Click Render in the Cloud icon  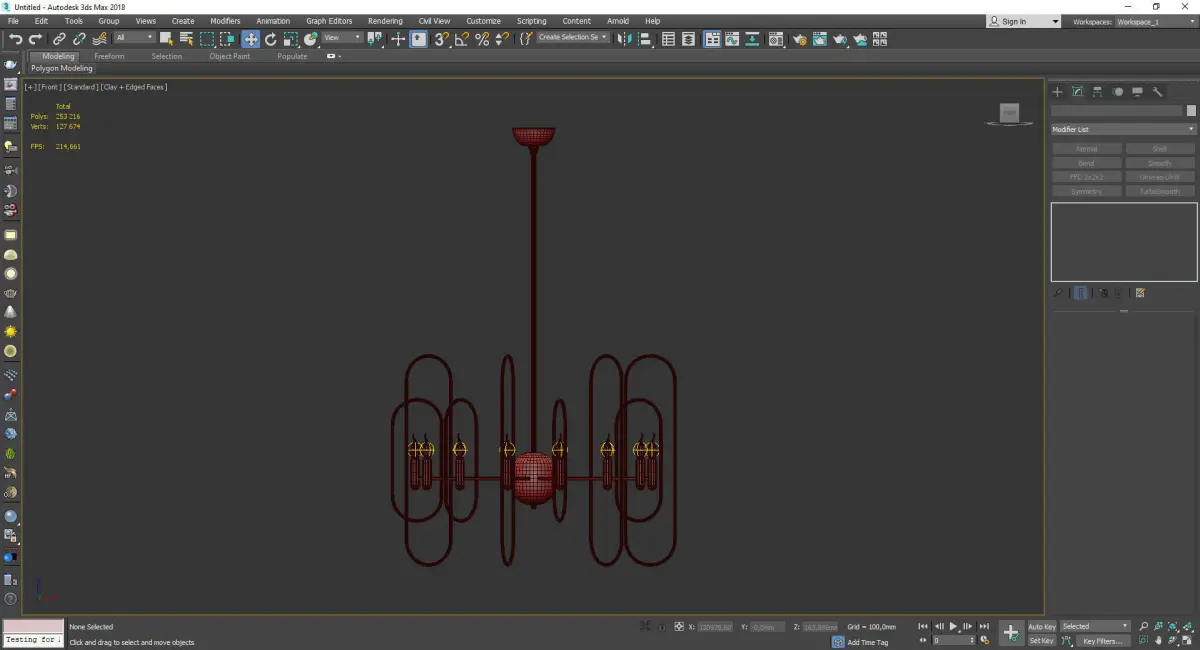[860, 39]
